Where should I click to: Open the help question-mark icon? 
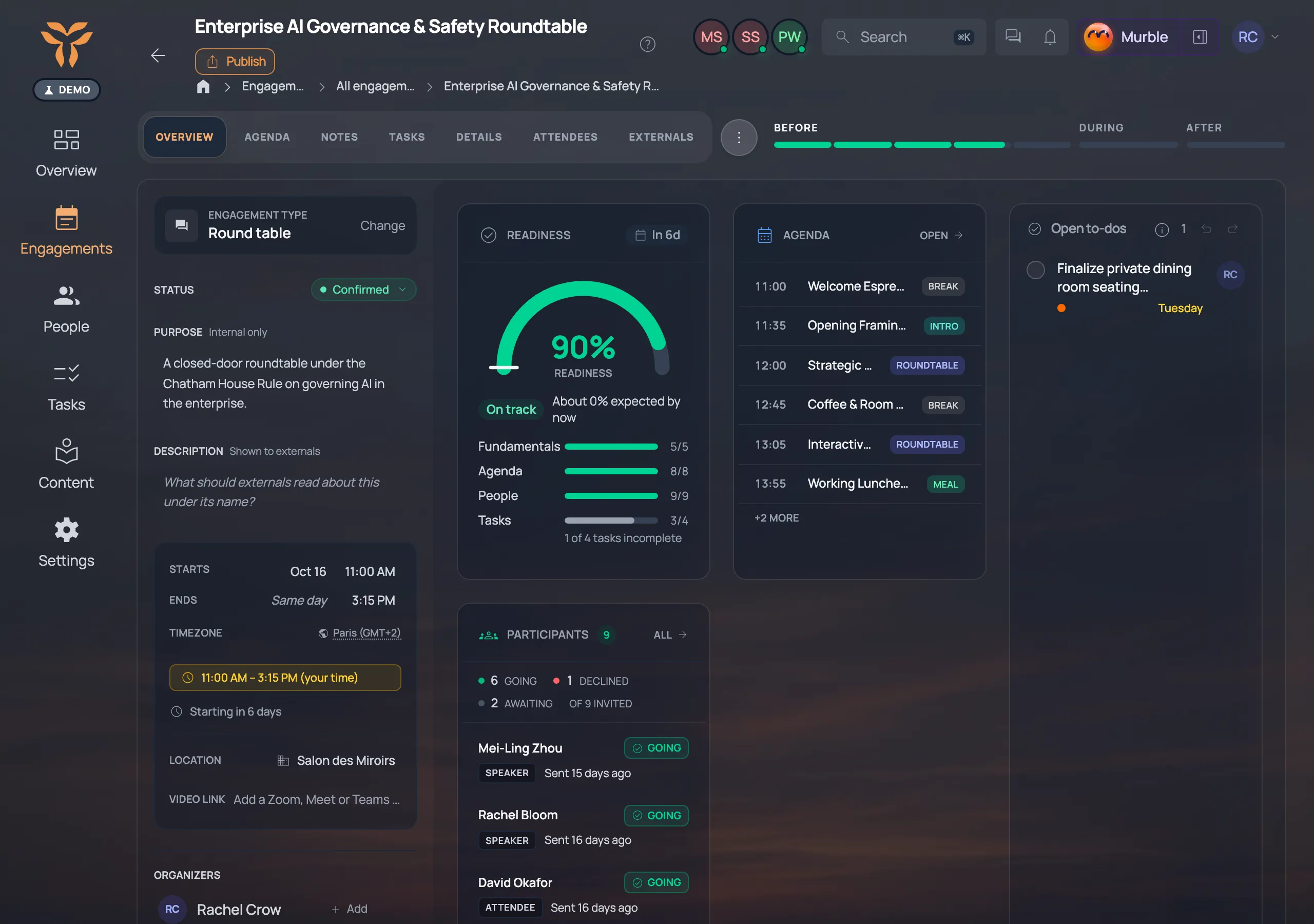[647, 44]
